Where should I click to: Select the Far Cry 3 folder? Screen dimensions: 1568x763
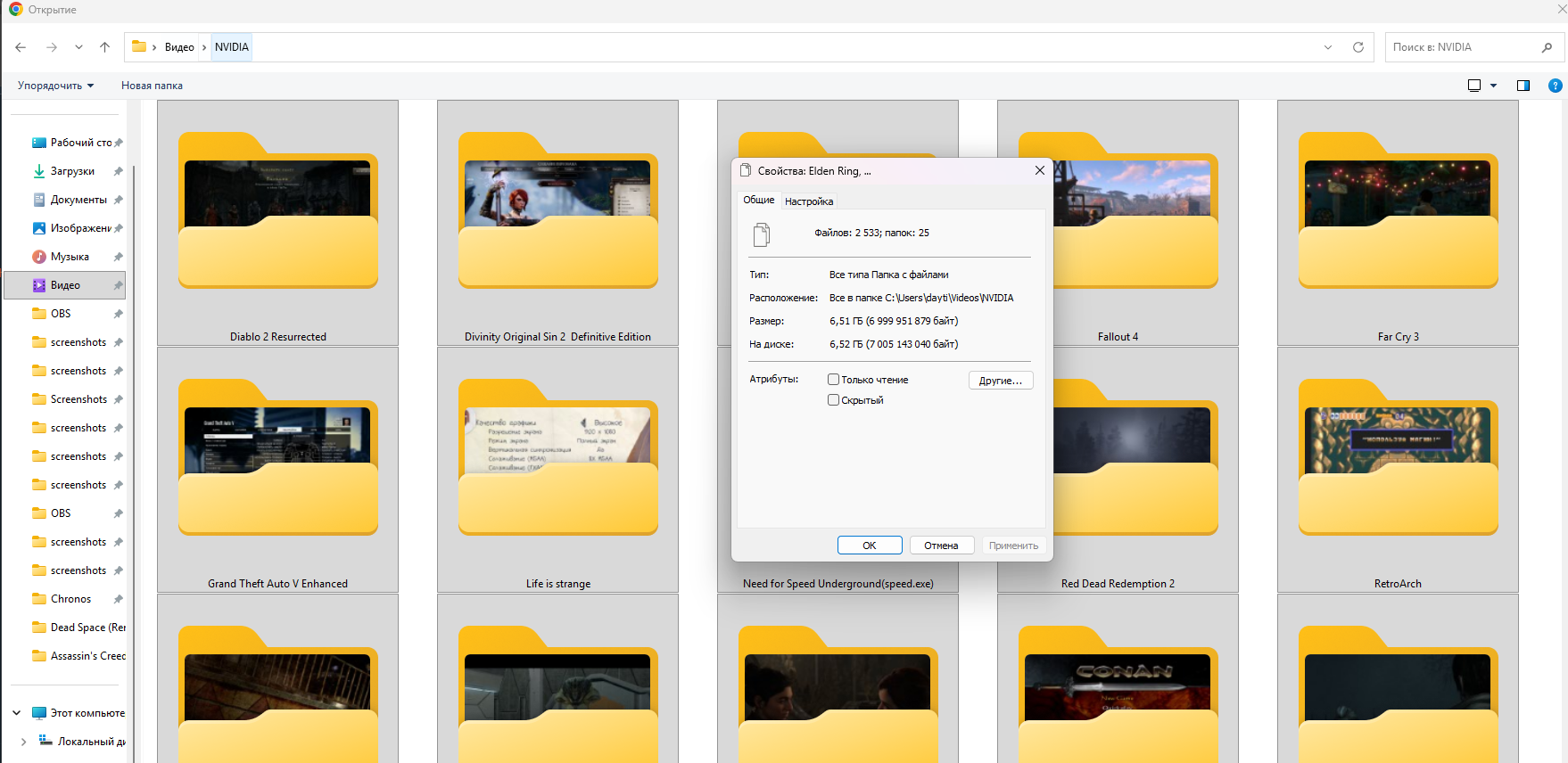1398,223
